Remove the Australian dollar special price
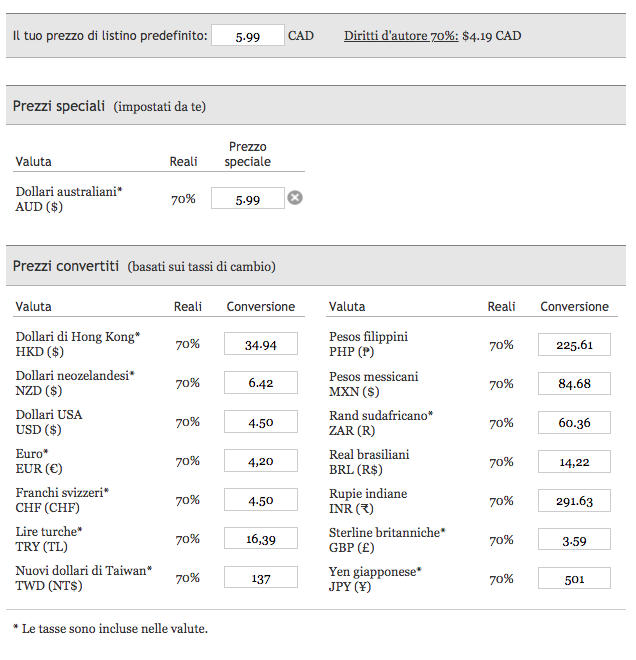 point(295,198)
